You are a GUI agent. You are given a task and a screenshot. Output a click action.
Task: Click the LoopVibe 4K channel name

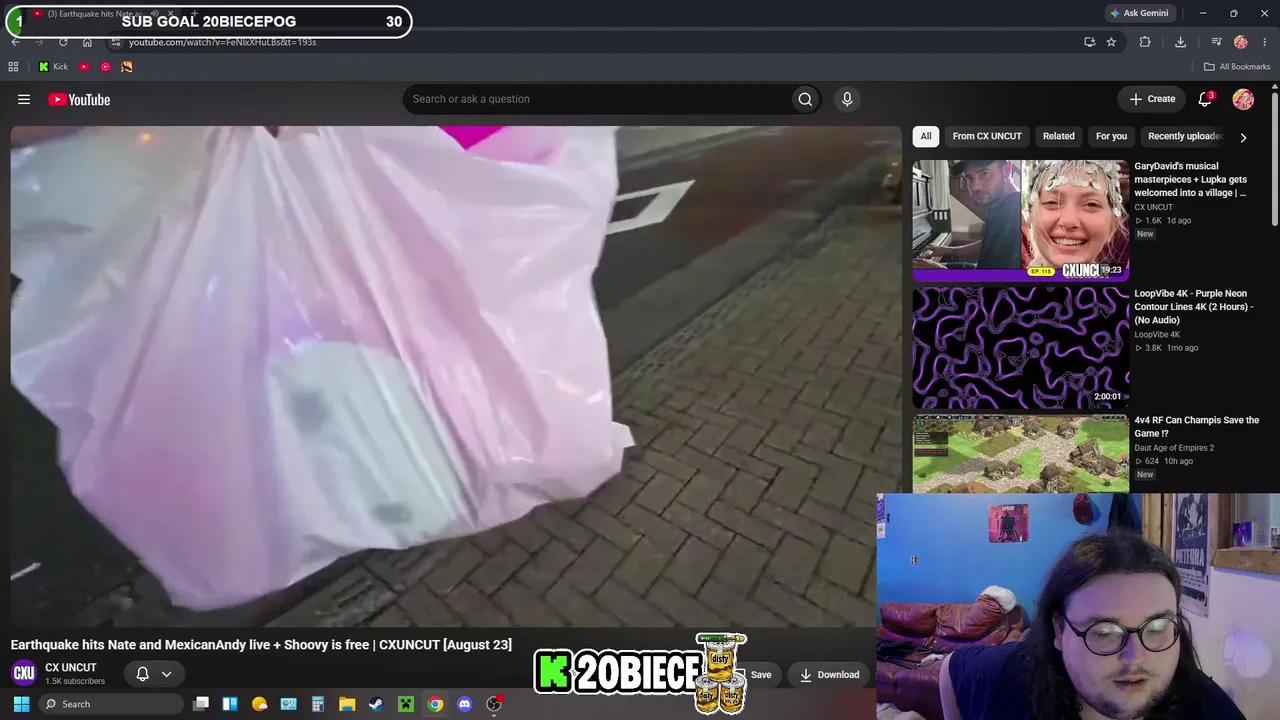coord(1157,334)
